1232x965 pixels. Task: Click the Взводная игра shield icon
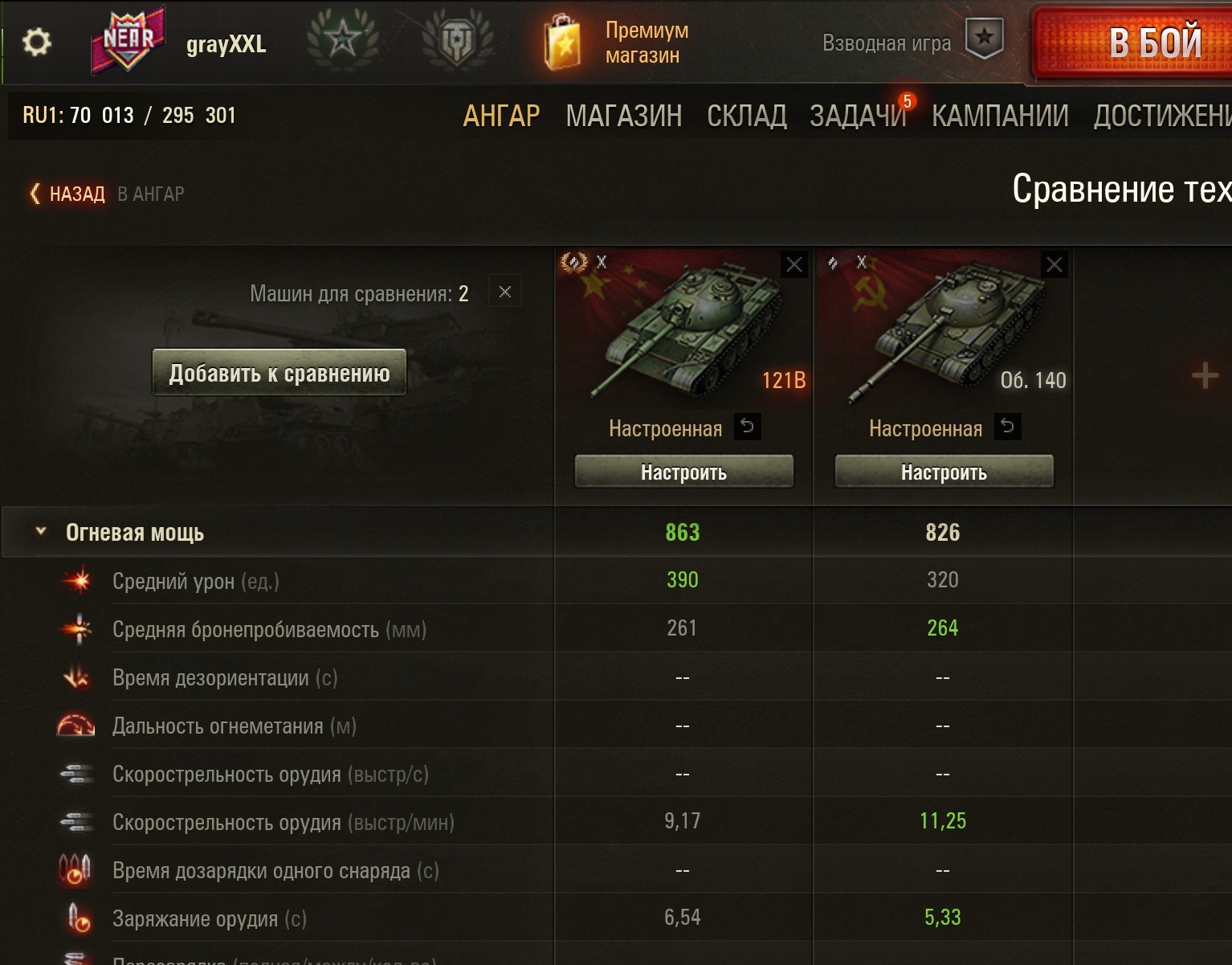[984, 39]
